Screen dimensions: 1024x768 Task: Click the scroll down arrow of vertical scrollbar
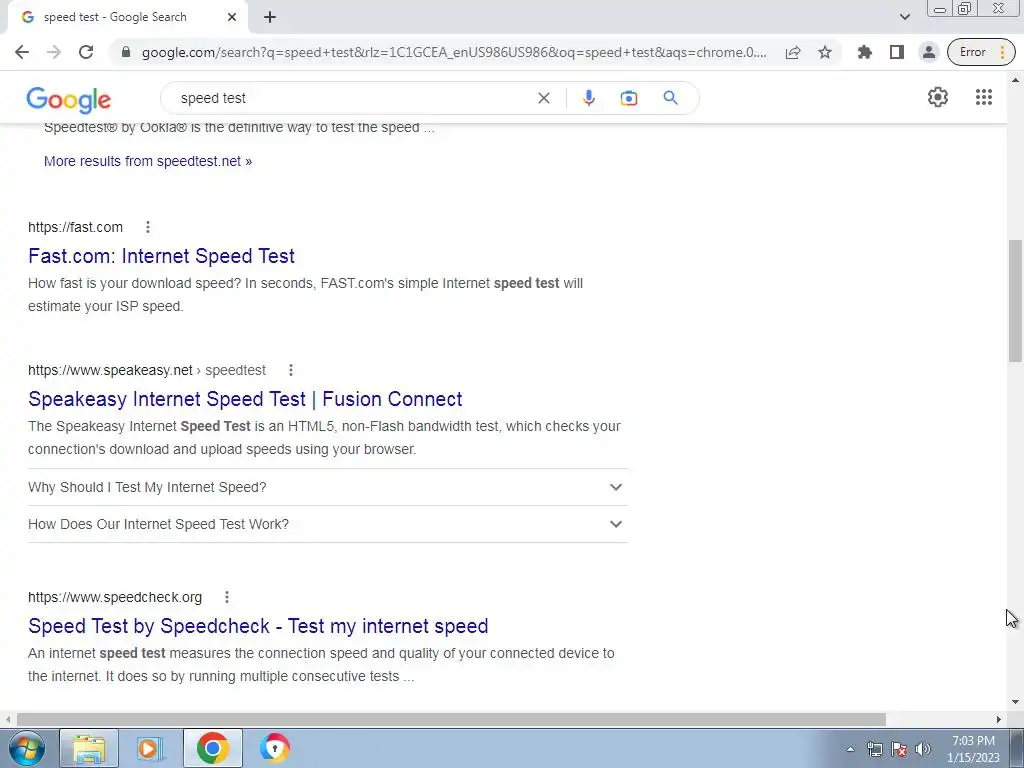click(1015, 702)
